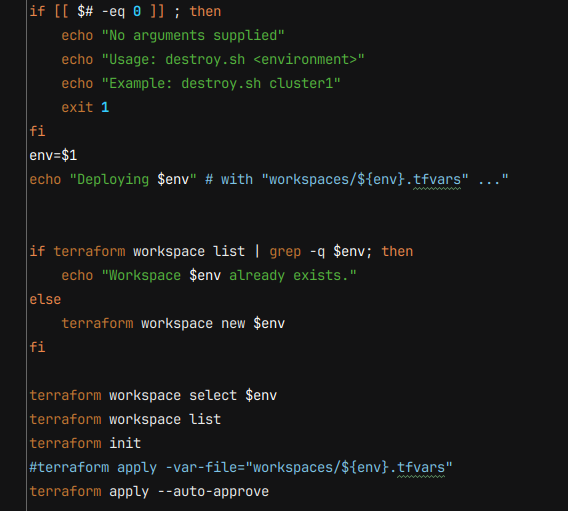Click the $# -eq 0 condition

click(109, 12)
